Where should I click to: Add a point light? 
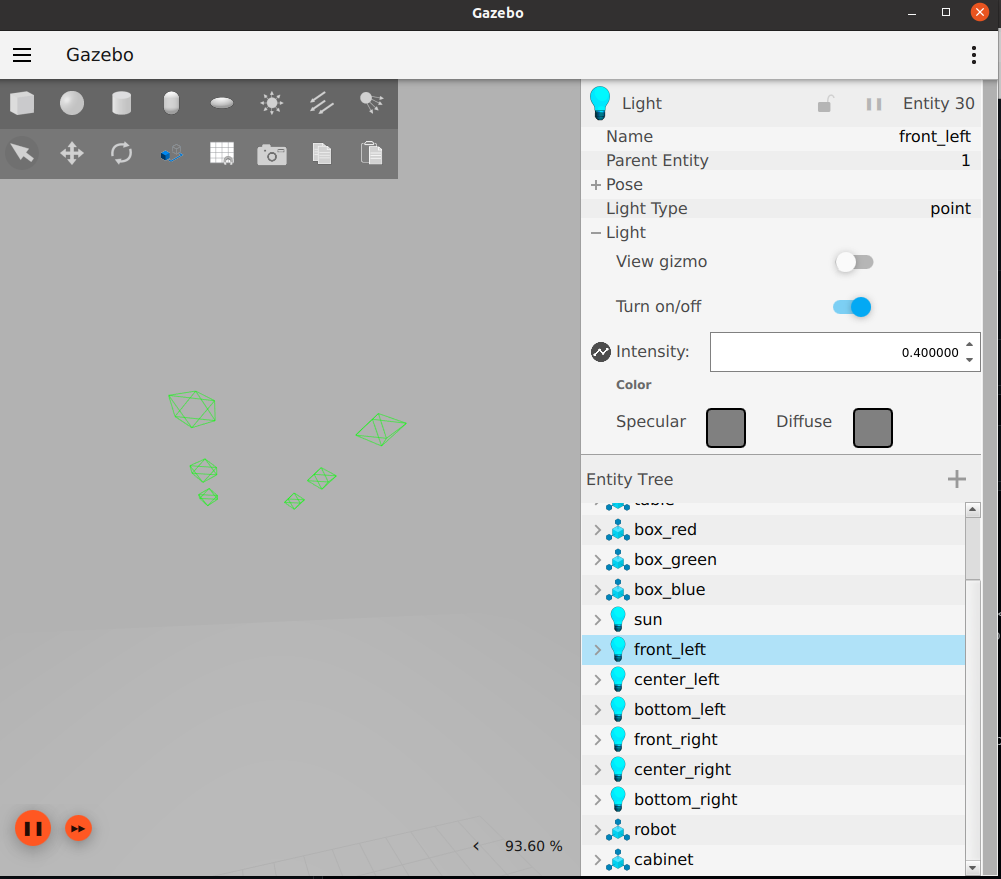click(x=272, y=103)
